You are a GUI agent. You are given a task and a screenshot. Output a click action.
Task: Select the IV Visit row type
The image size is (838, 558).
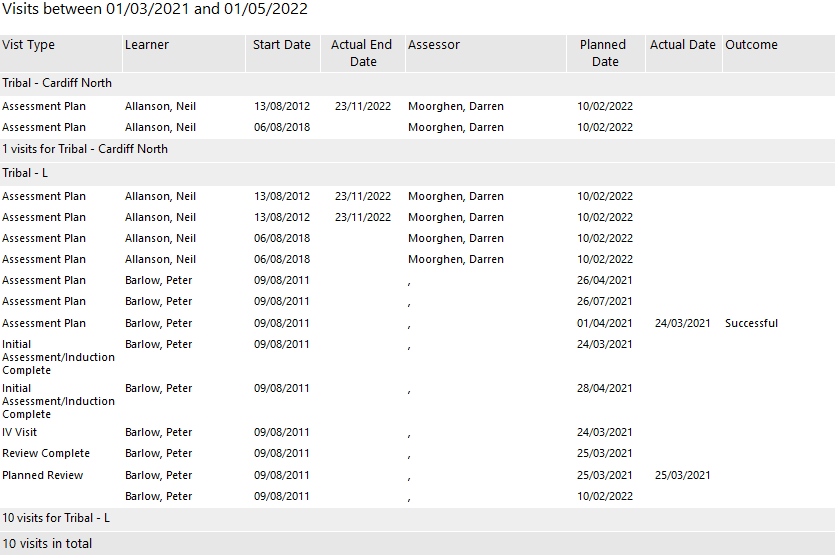(x=21, y=433)
